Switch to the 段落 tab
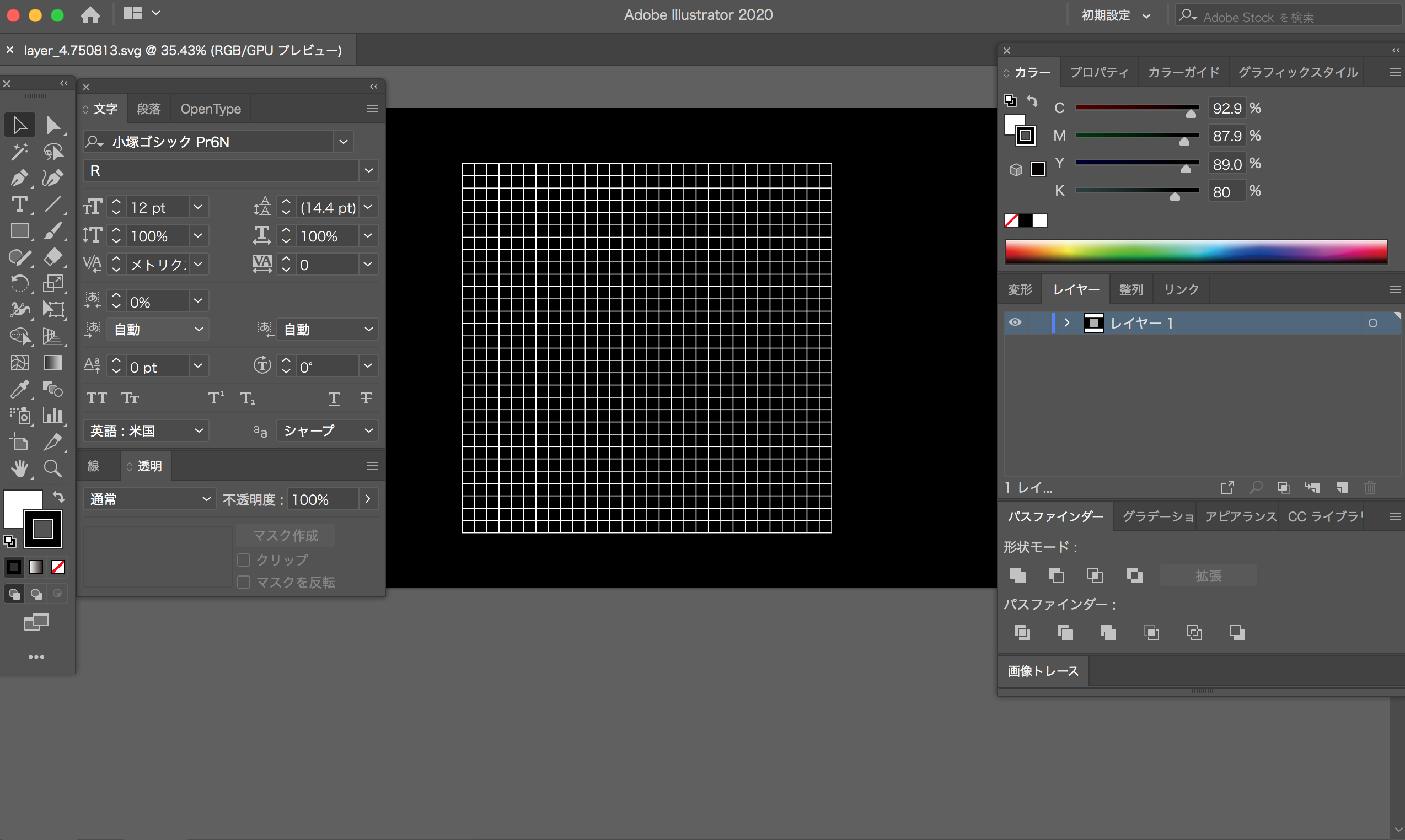The image size is (1405, 840). click(x=148, y=109)
